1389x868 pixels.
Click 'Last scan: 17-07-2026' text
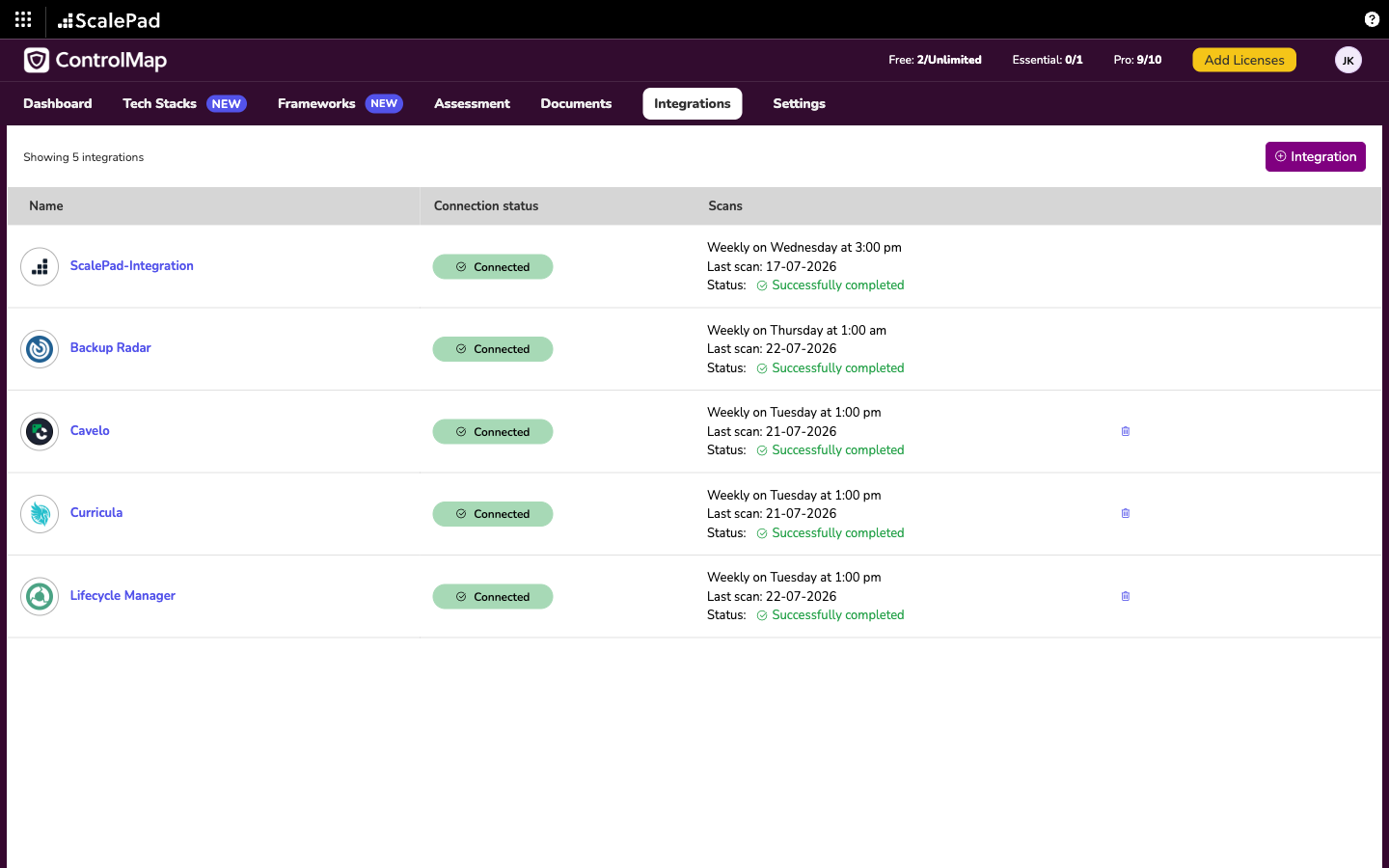(772, 267)
